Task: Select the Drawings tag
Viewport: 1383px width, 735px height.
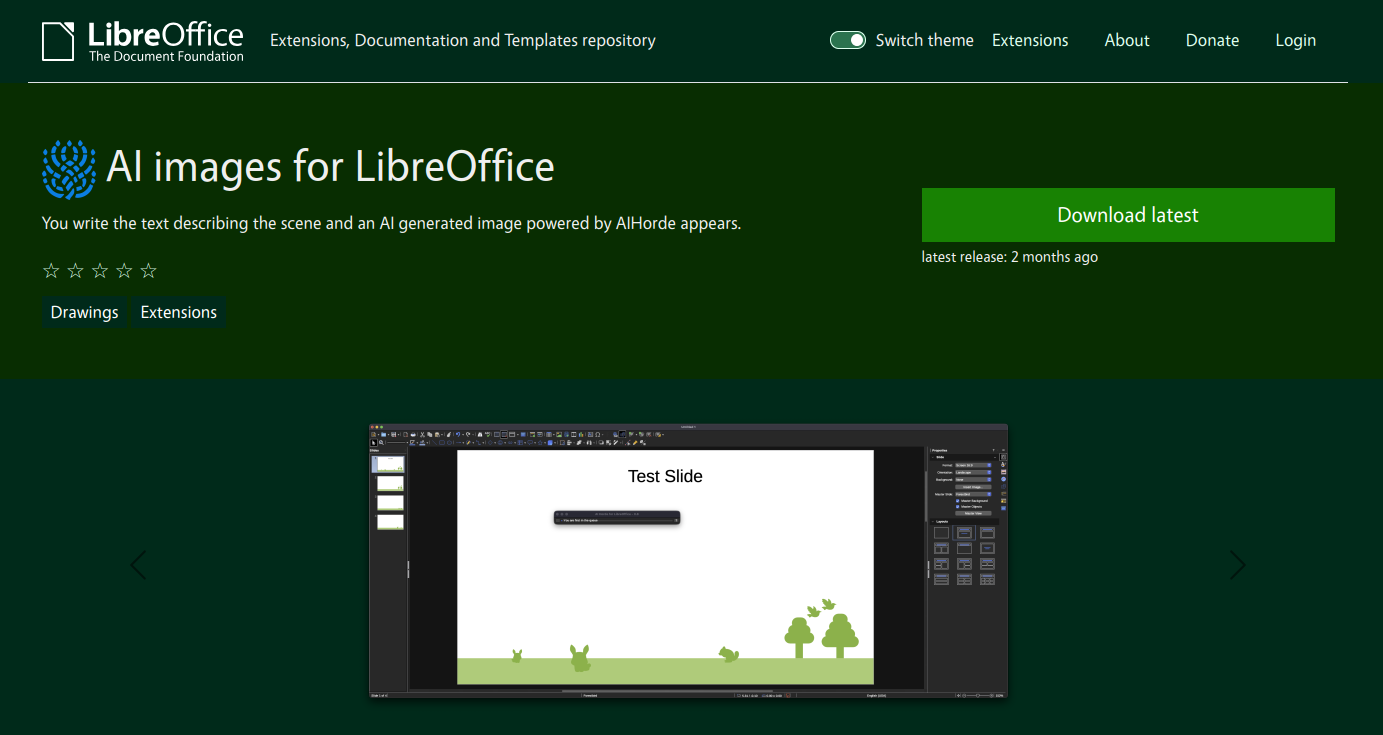Action: coord(85,312)
